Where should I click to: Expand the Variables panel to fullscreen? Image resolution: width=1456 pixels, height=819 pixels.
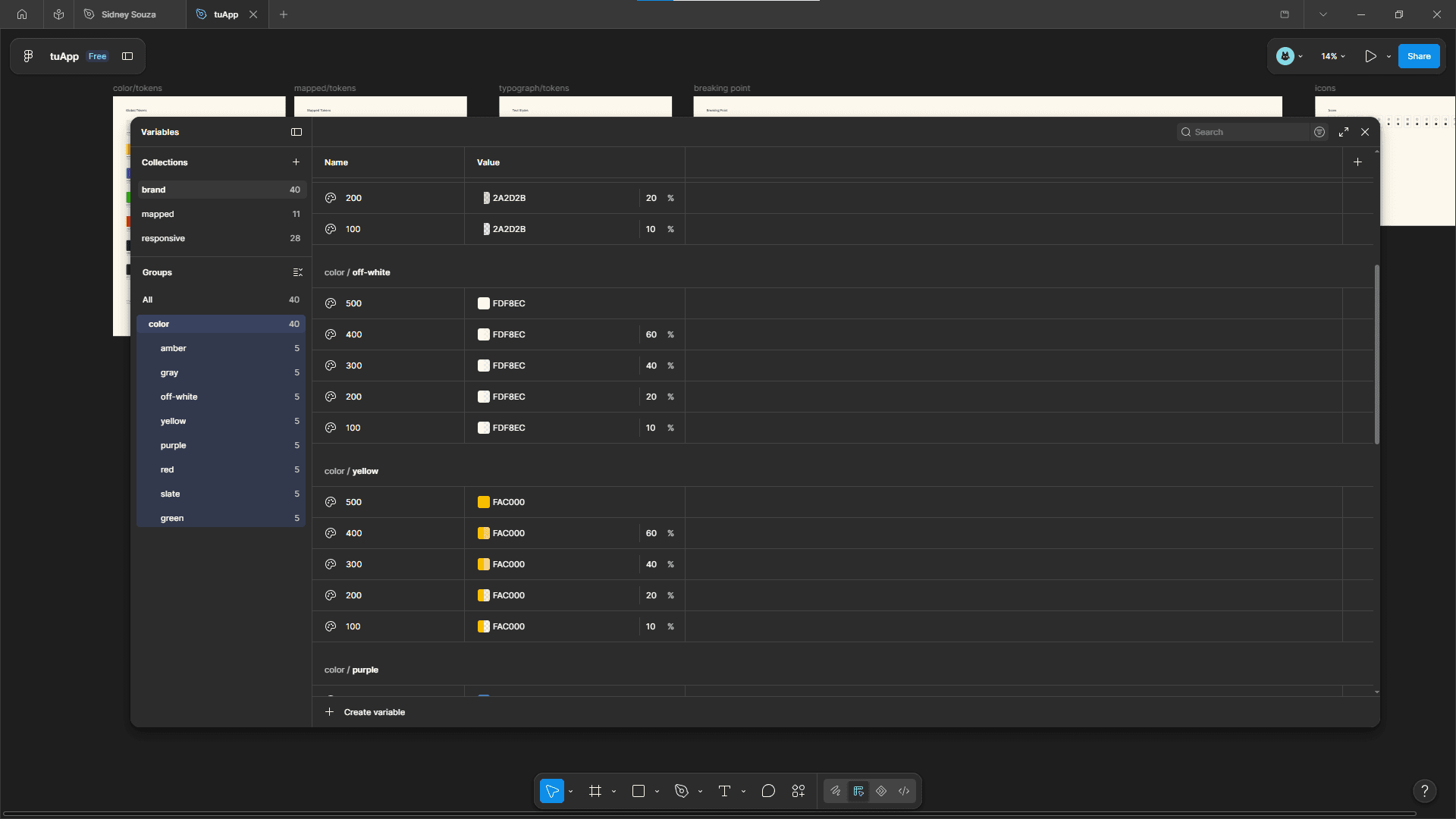click(x=1344, y=132)
